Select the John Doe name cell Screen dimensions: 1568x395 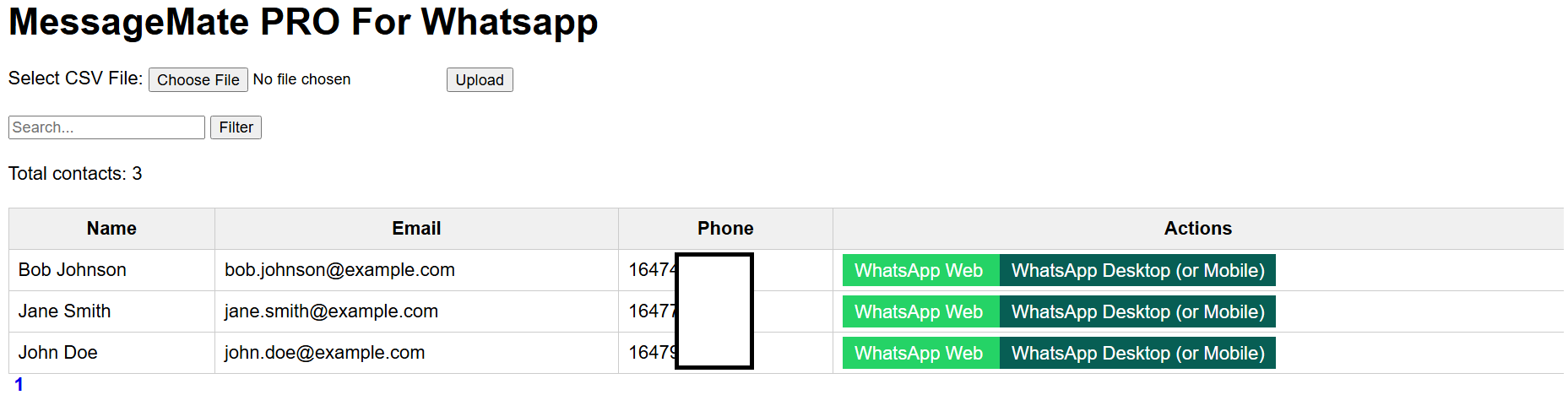111,353
